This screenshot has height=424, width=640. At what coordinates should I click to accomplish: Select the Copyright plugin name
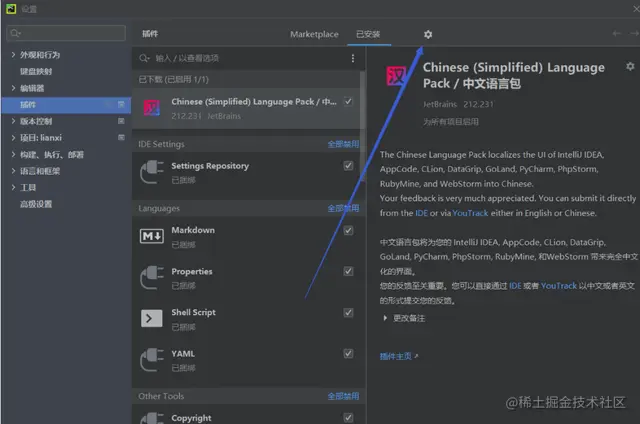[x=191, y=418]
